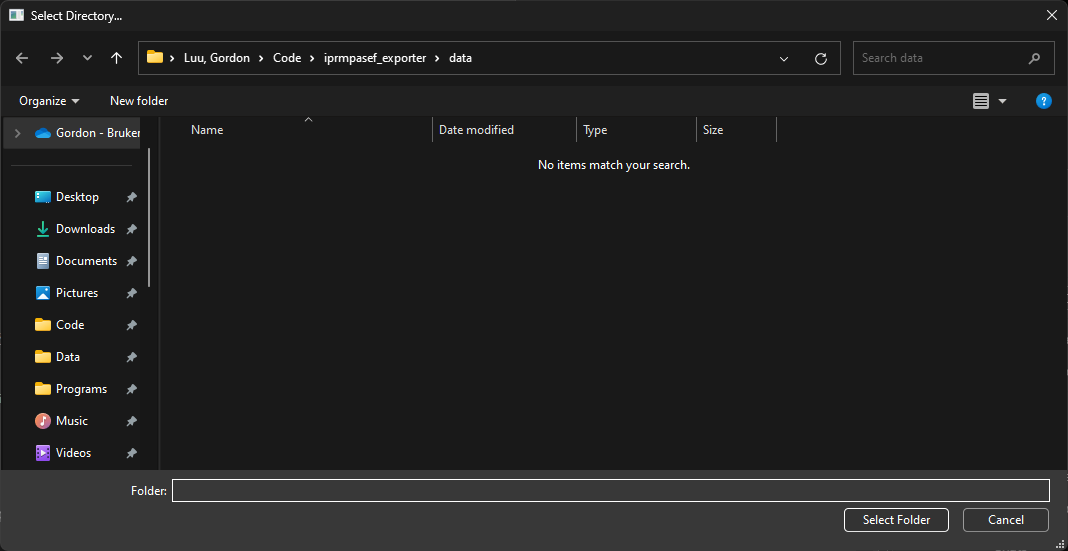Open the Organize menu
Image resolution: width=1068 pixels, height=551 pixels.
(x=49, y=101)
